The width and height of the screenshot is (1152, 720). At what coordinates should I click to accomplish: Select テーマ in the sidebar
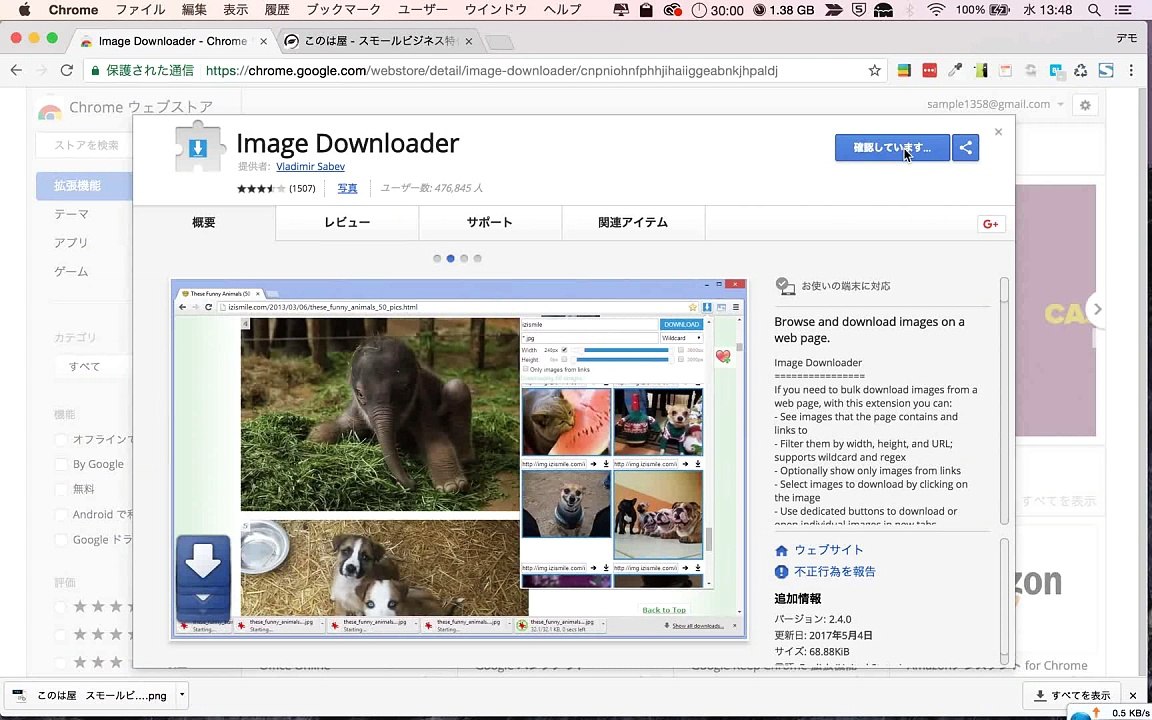pos(71,215)
